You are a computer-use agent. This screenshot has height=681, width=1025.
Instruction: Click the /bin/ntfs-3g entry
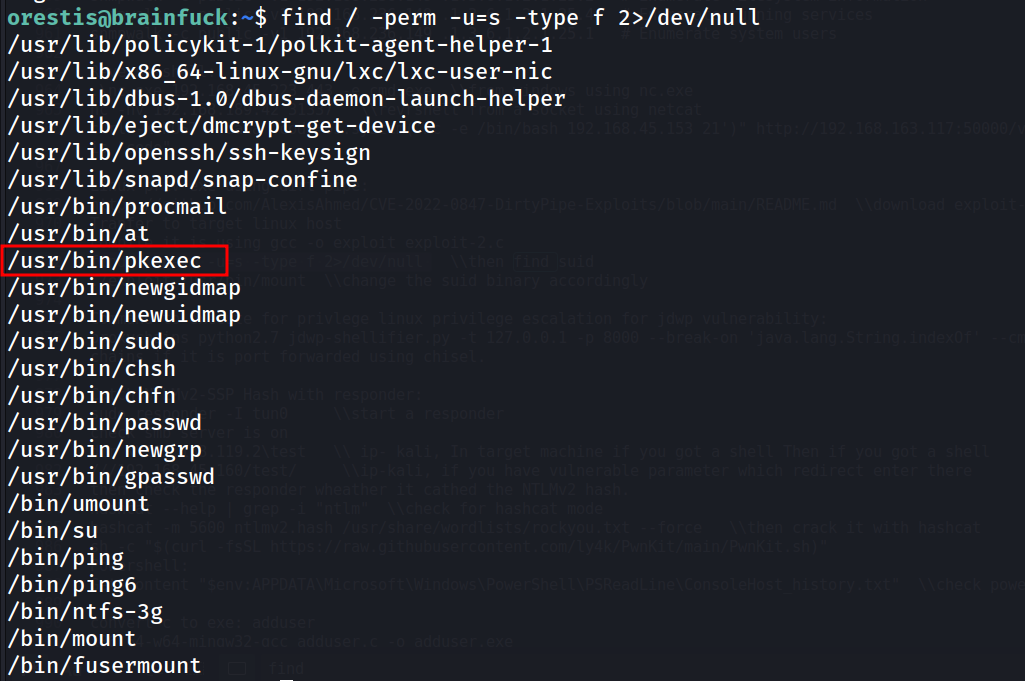pos(85,612)
